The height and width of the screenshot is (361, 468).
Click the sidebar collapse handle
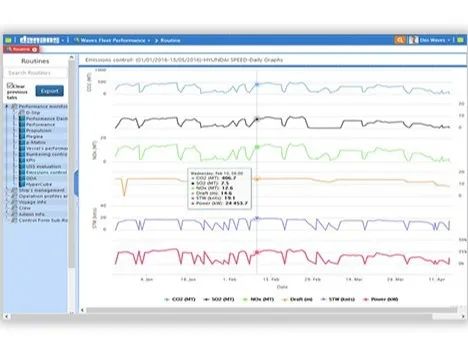76,183
